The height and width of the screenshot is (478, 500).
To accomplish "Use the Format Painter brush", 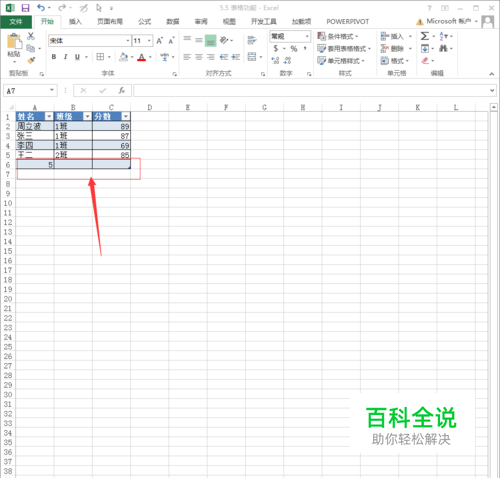I will 31,60.
